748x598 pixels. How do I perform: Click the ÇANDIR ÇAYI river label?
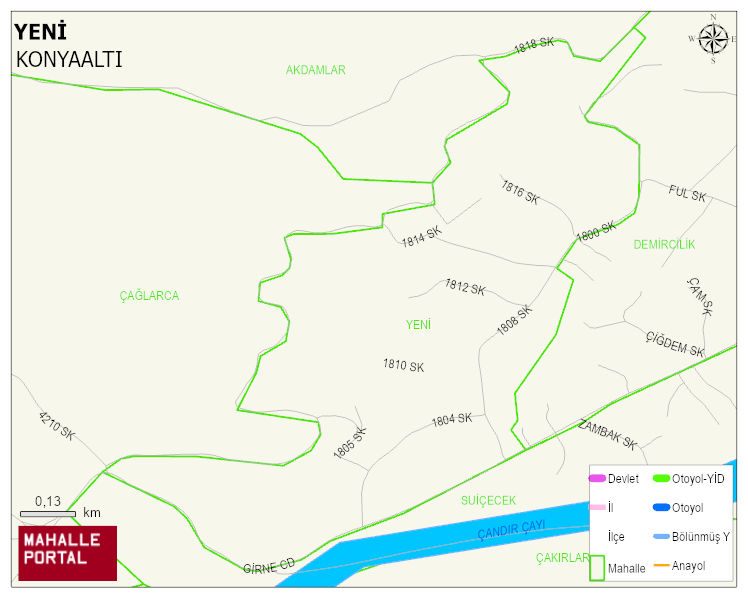tap(511, 530)
